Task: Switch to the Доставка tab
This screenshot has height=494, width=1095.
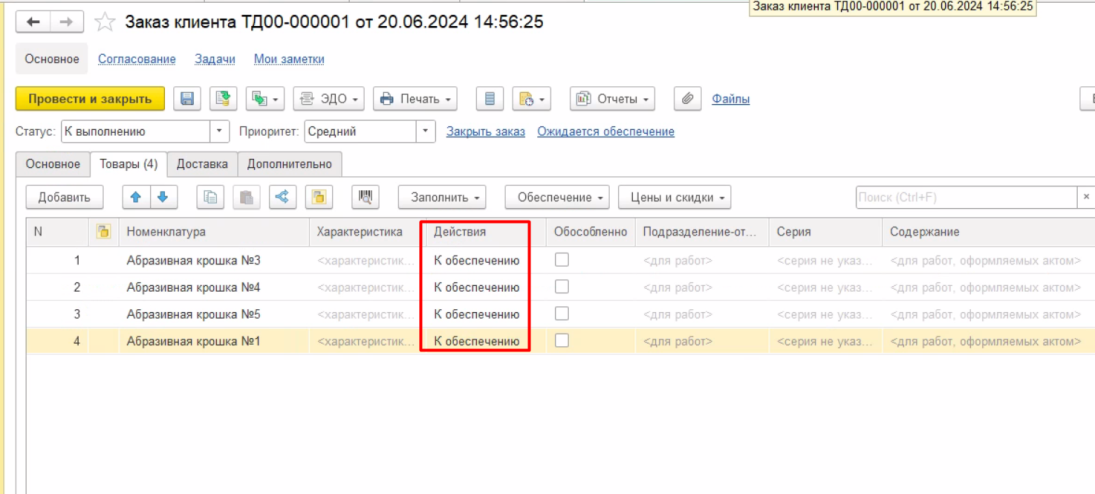Action: click(202, 164)
